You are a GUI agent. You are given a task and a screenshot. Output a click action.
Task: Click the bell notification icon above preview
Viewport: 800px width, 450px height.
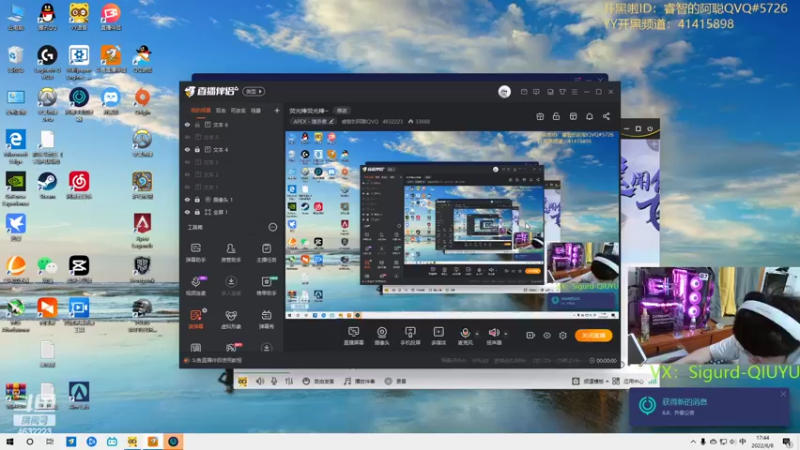tap(589, 116)
